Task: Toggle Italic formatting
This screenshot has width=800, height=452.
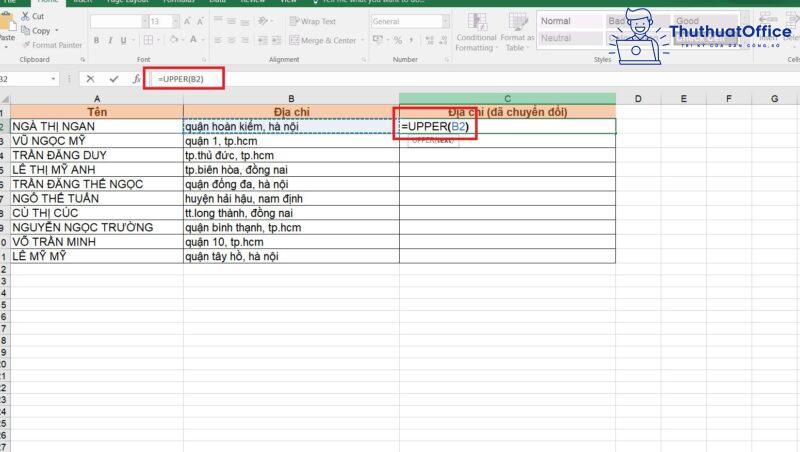Action: tap(110, 40)
